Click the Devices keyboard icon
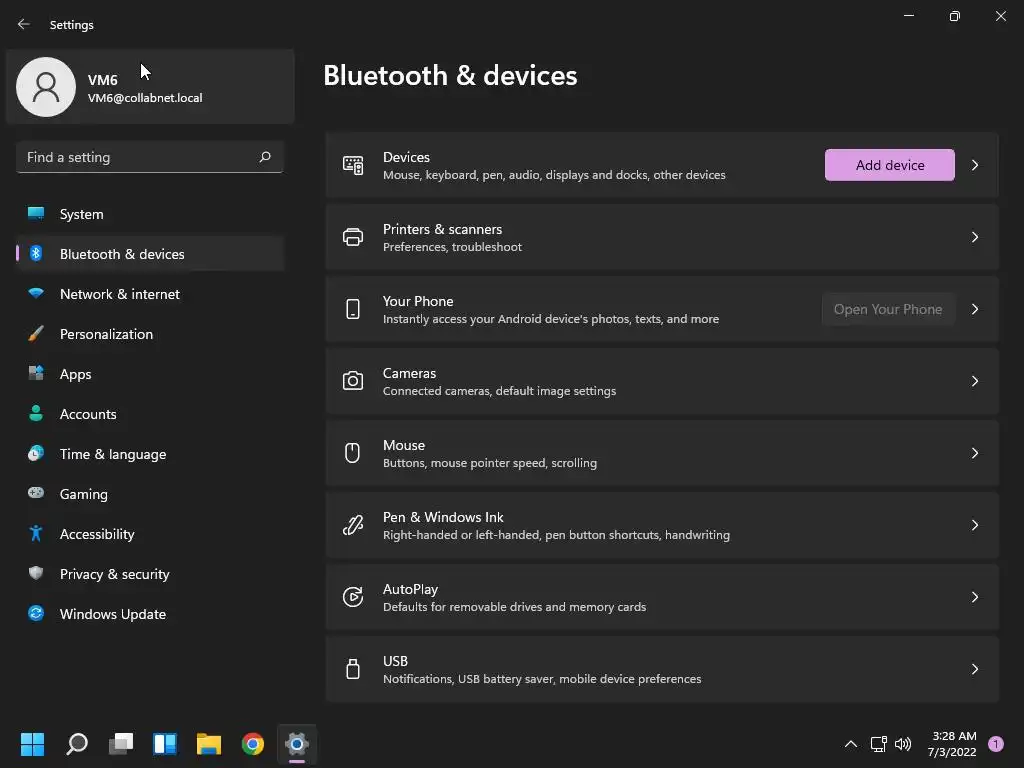The width and height of the screenshot is (1024, 768). coord(353,165)
